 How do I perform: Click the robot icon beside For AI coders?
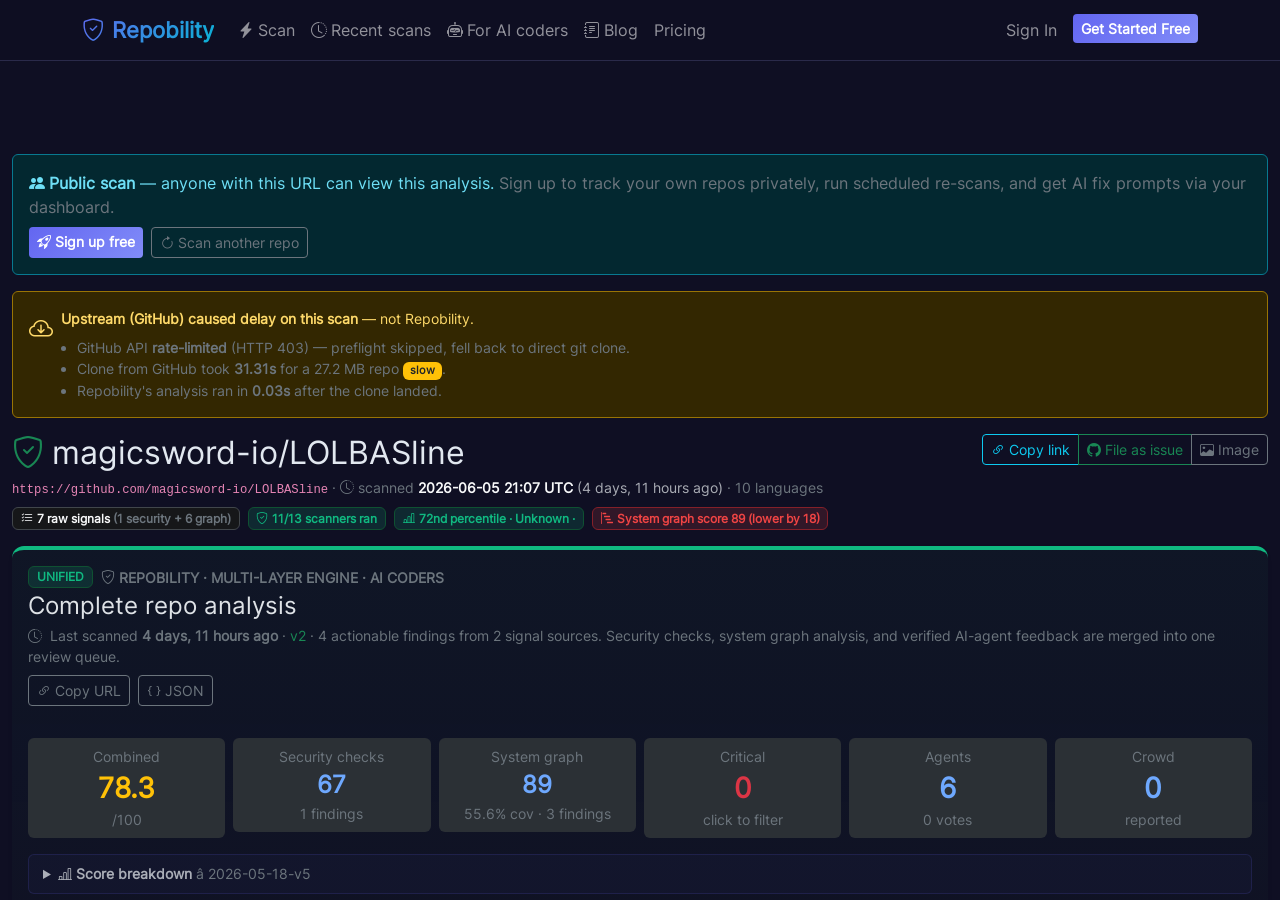[x=454, y=30]
